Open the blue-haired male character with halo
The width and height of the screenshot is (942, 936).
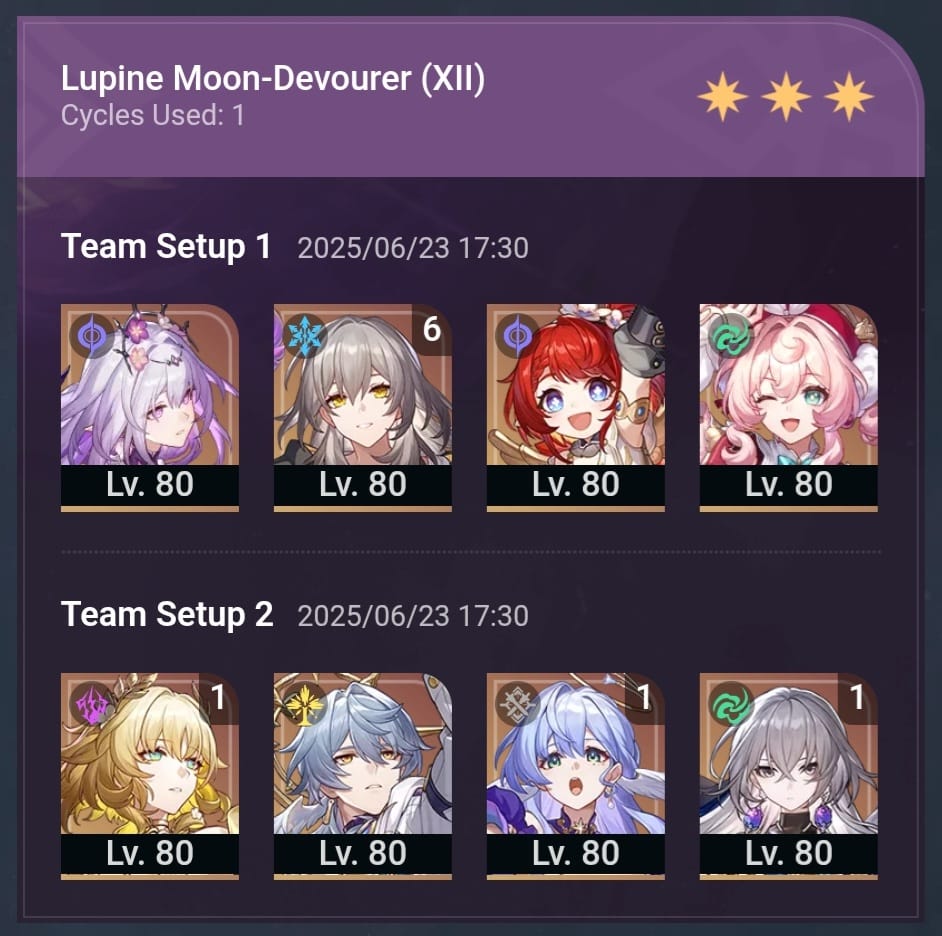click(x=362, y=776)
